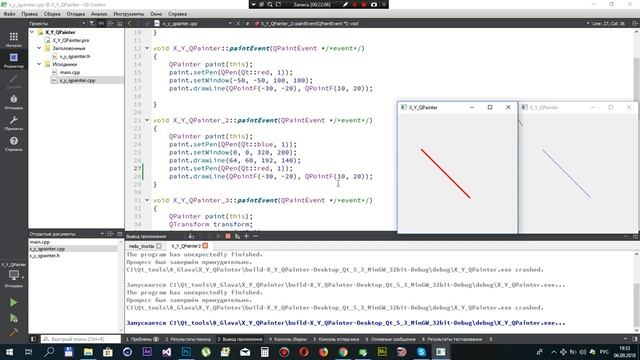The image size is (640, 360).
Task: Click the Быстрый поиск locator field
Action: coord(81,339)
